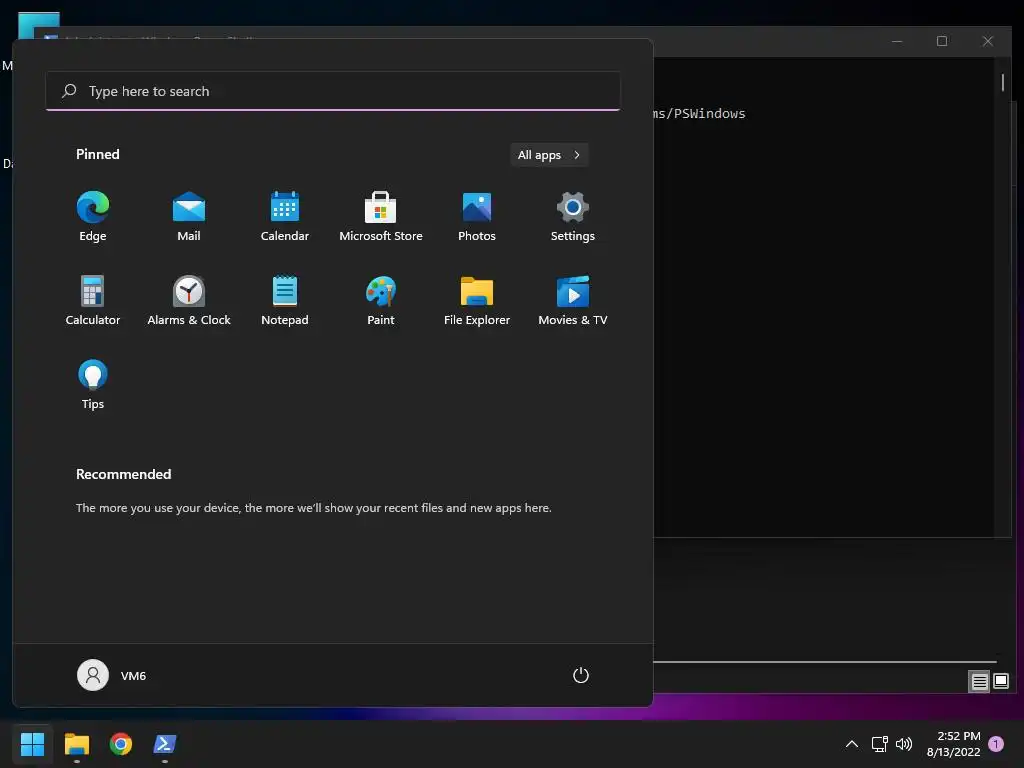1024x768 pixels.
Task: Launch the Mail app
Action: (x=189, y=217)
